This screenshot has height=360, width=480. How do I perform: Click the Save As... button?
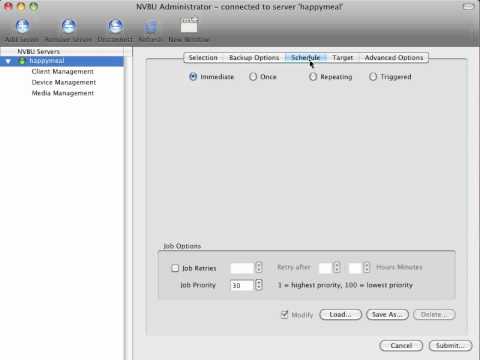387,315
